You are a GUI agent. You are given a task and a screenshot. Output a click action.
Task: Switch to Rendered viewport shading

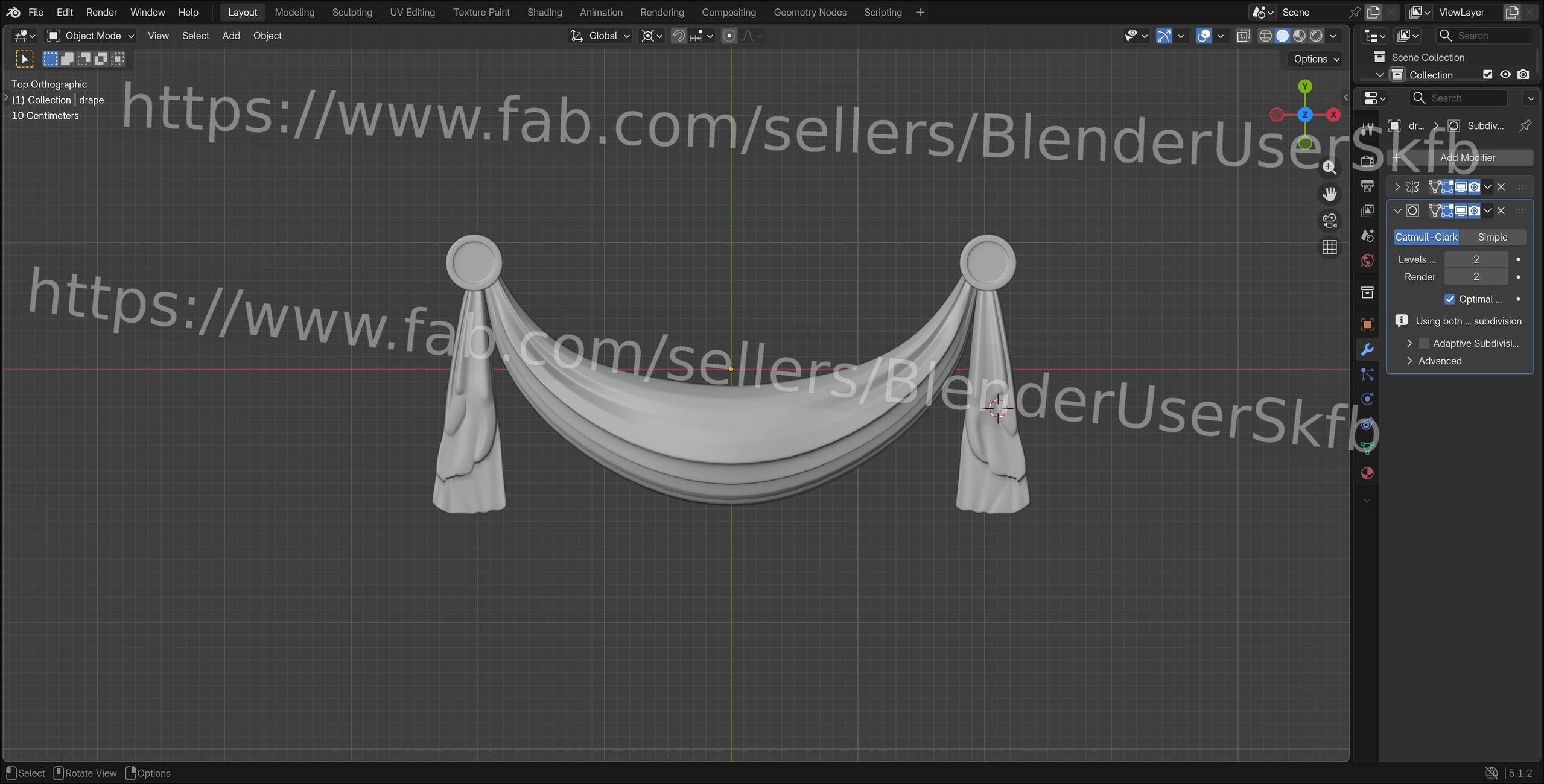coord(1316,36)
